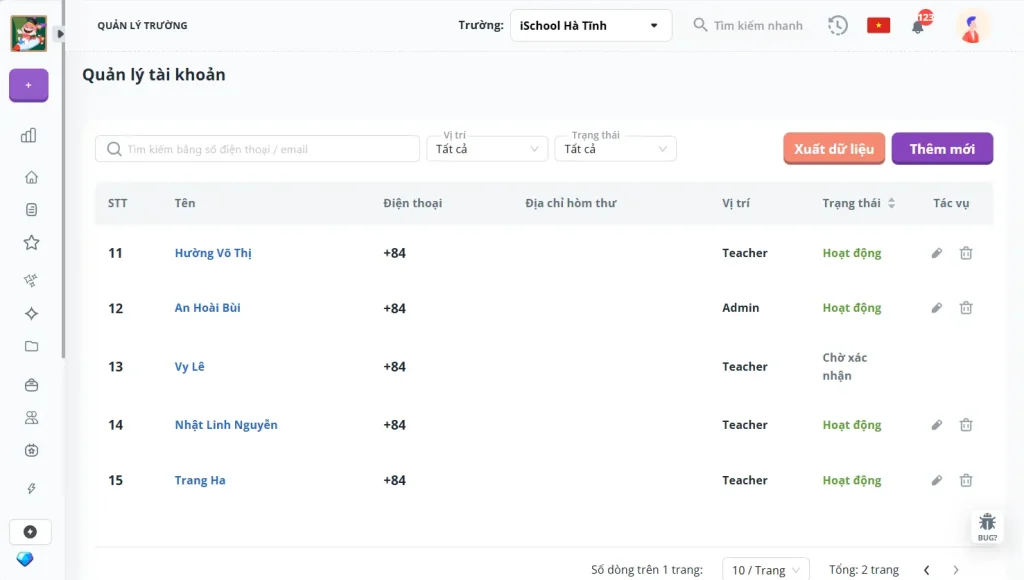Image resolution: width=1024 pixels, height=580 pixels.
Task: Click the phone/email search field
Action: point(258,149)
